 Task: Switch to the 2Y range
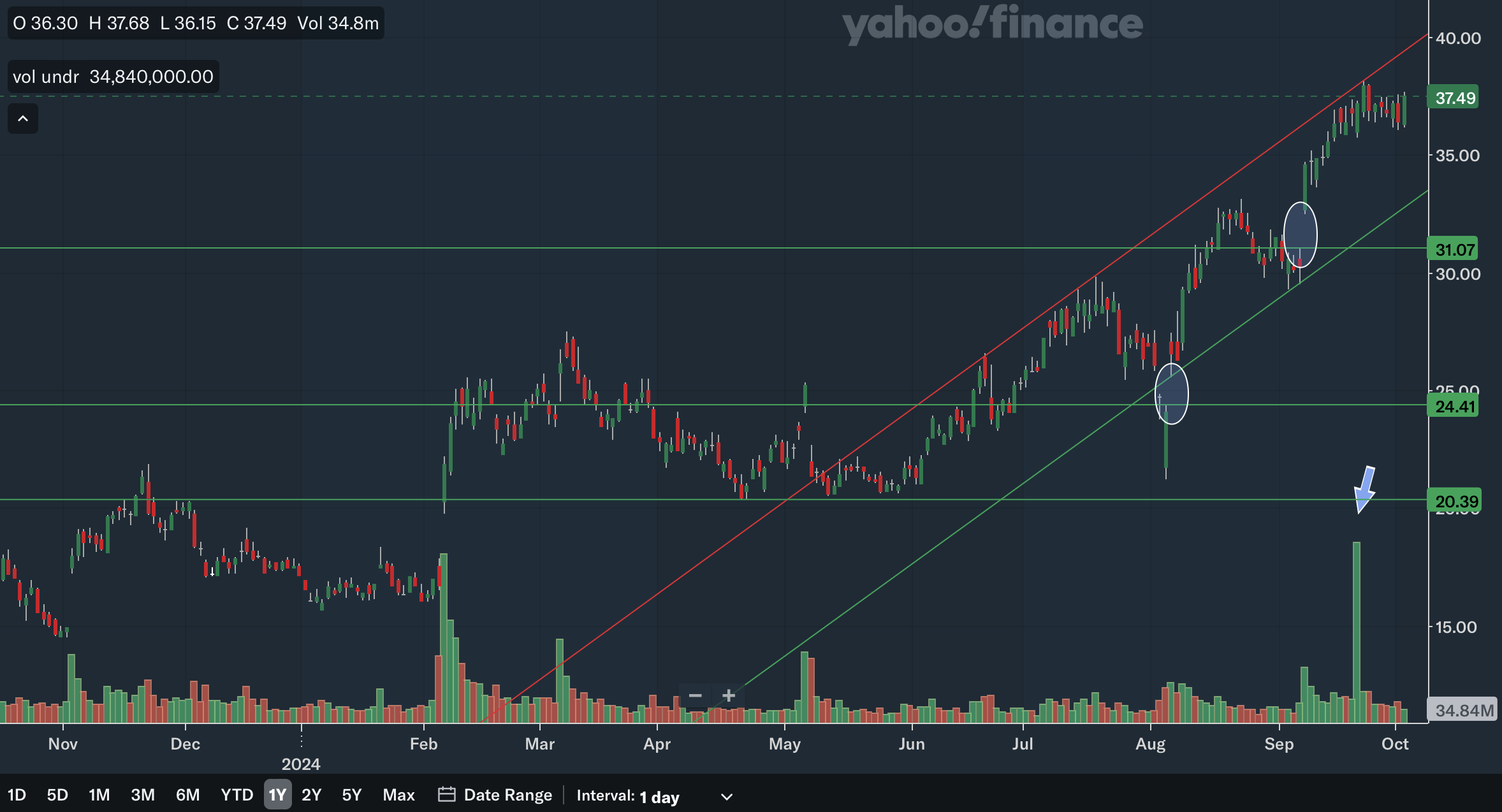tap(312, 795)
